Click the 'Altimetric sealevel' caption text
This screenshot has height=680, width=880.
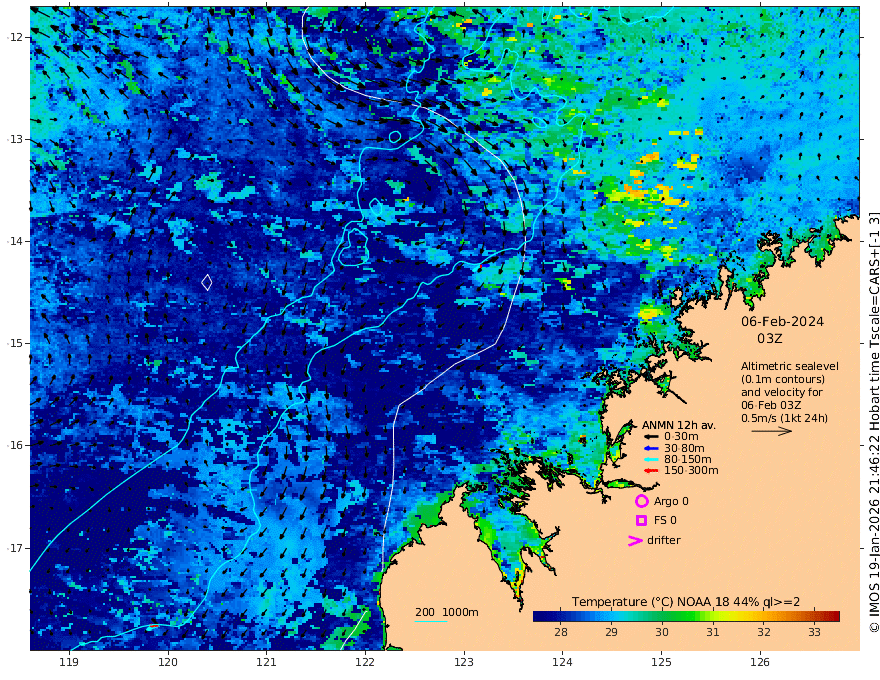tap(790, 366)
